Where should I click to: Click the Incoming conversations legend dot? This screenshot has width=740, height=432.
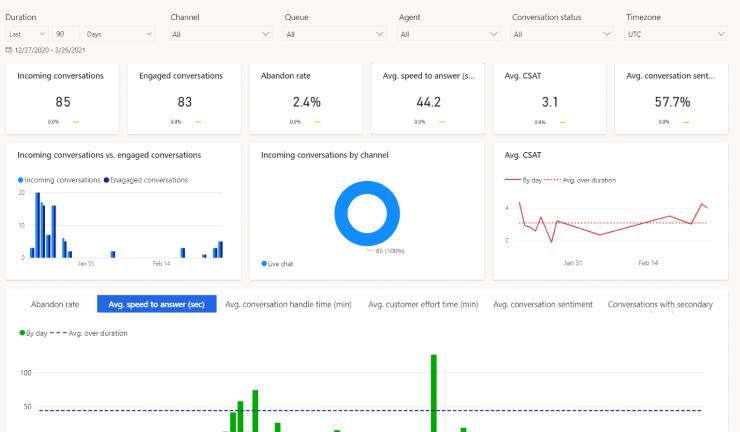pyautogui.click(x=20, y=180)
